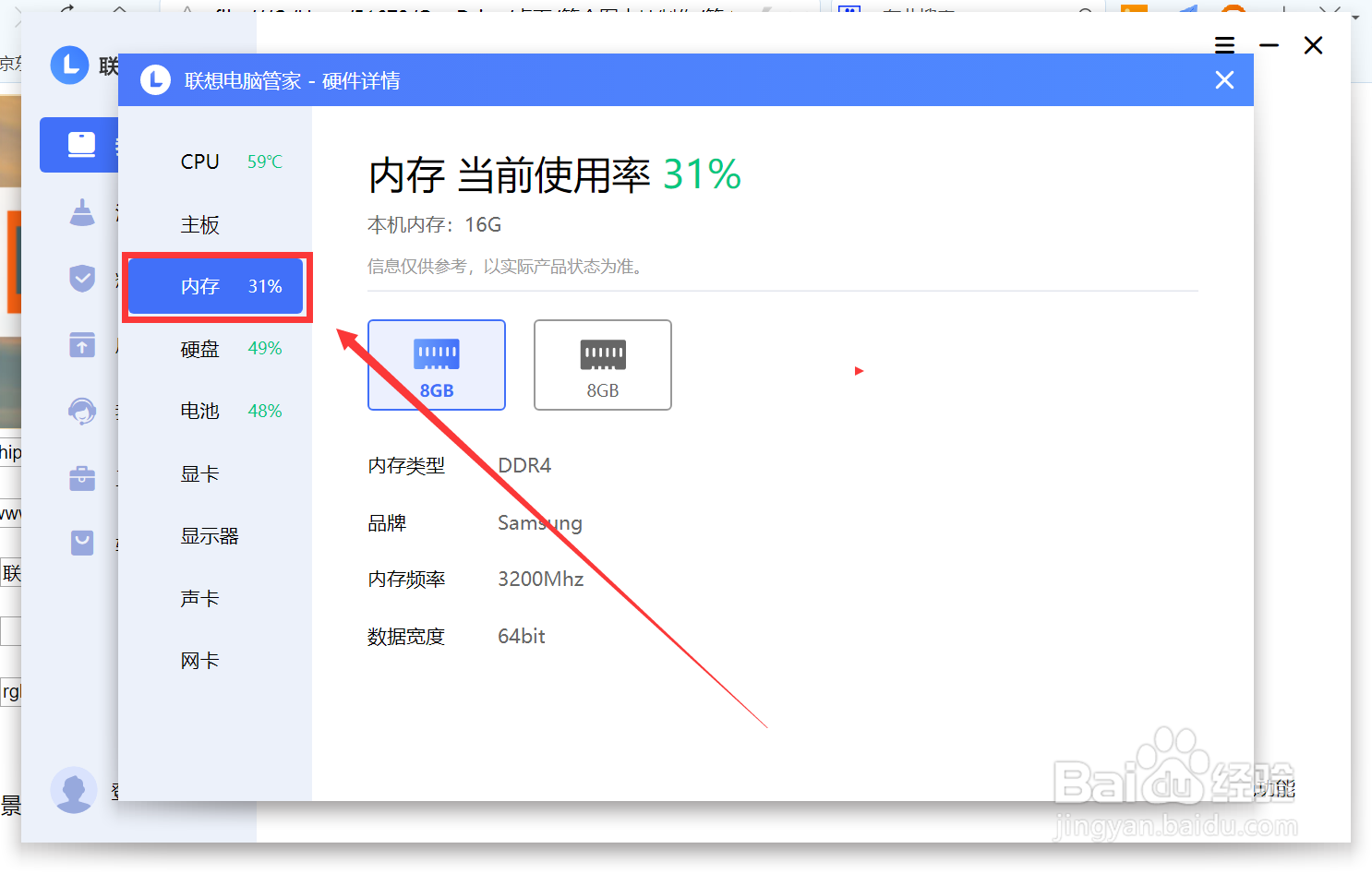Select the second 8GB memory module
1372x873 pixels.
tap(602, 365)
